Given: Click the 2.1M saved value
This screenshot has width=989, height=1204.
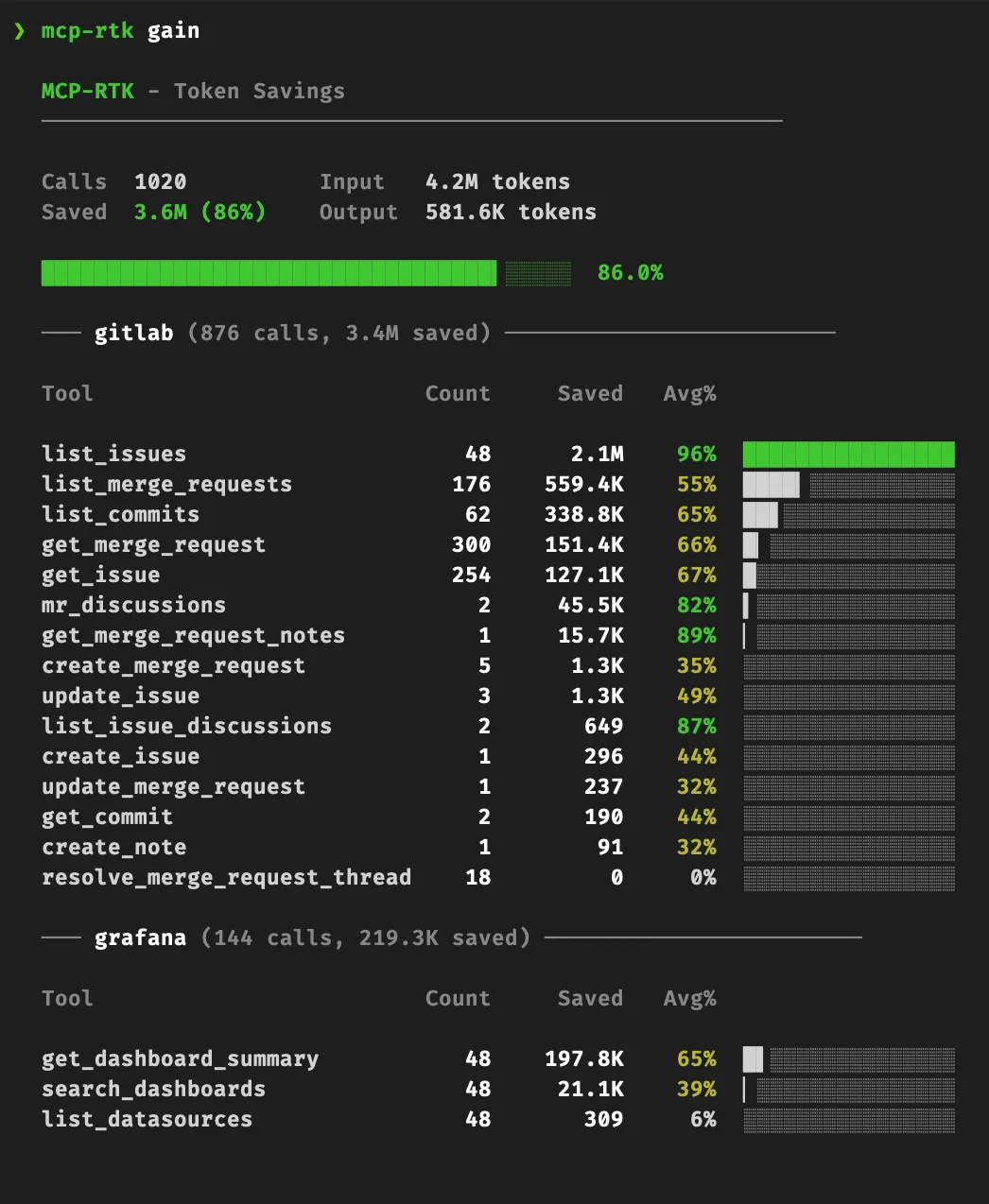Looking at the screenshot, I should 598,454.
